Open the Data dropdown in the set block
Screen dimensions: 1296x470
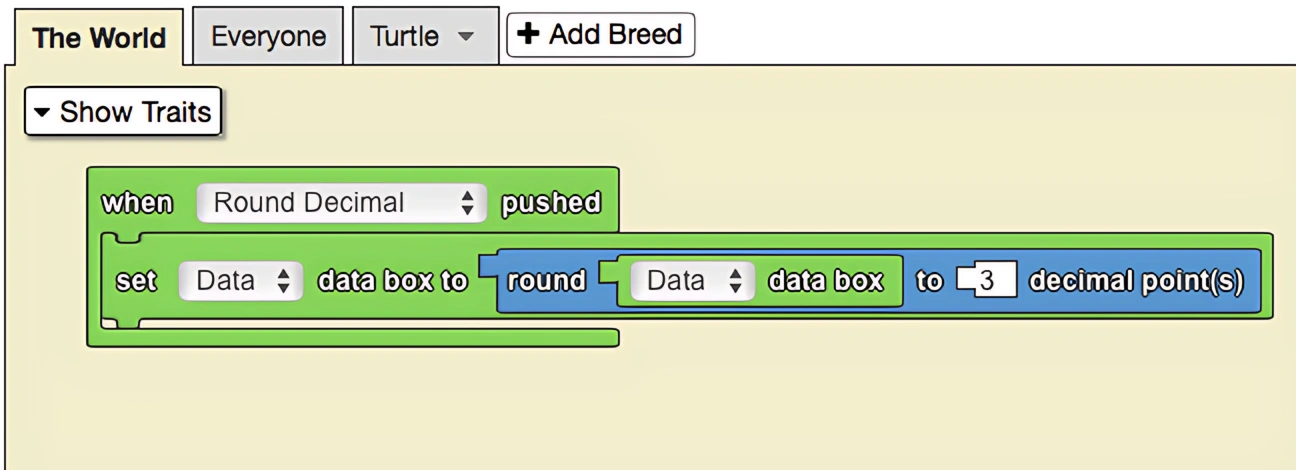(240, 281)
